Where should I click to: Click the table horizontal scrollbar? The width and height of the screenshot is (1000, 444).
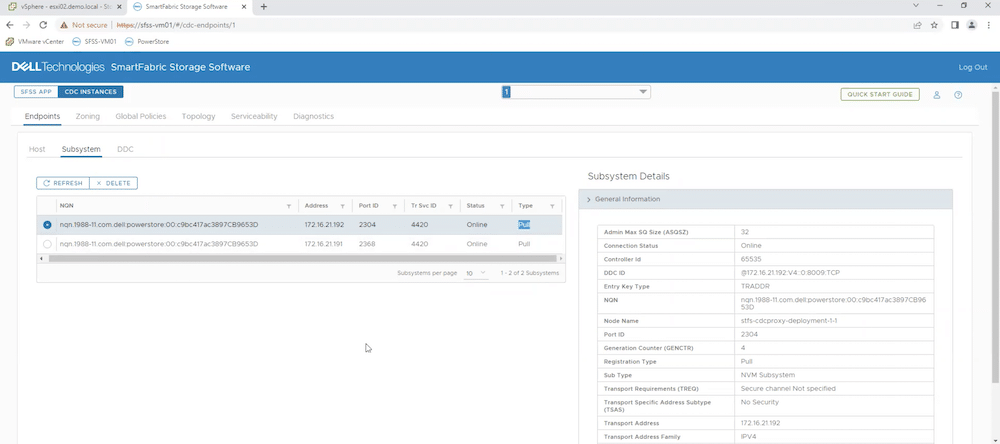(302, 258)
